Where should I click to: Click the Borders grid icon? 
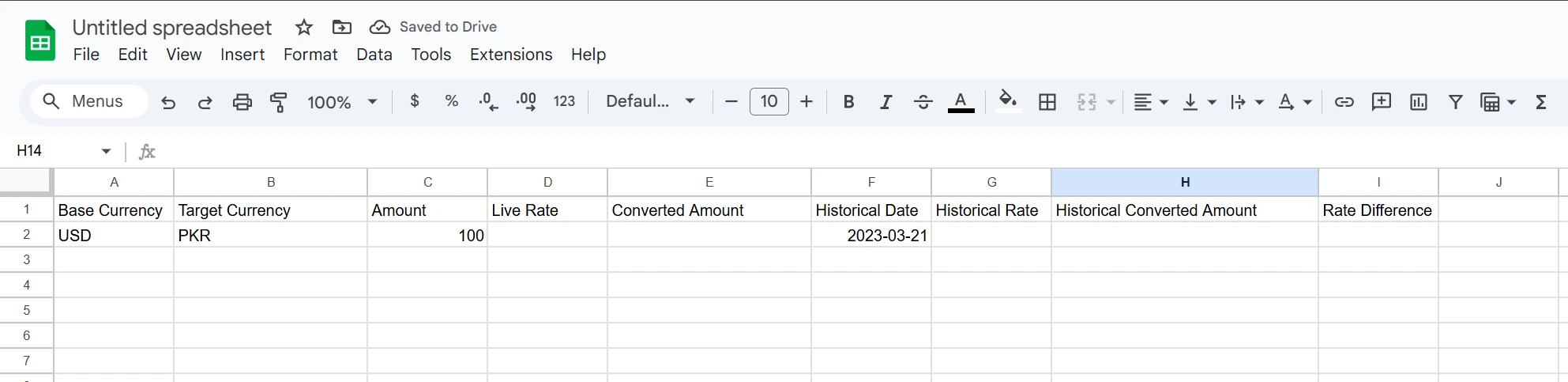[1047, 102]
